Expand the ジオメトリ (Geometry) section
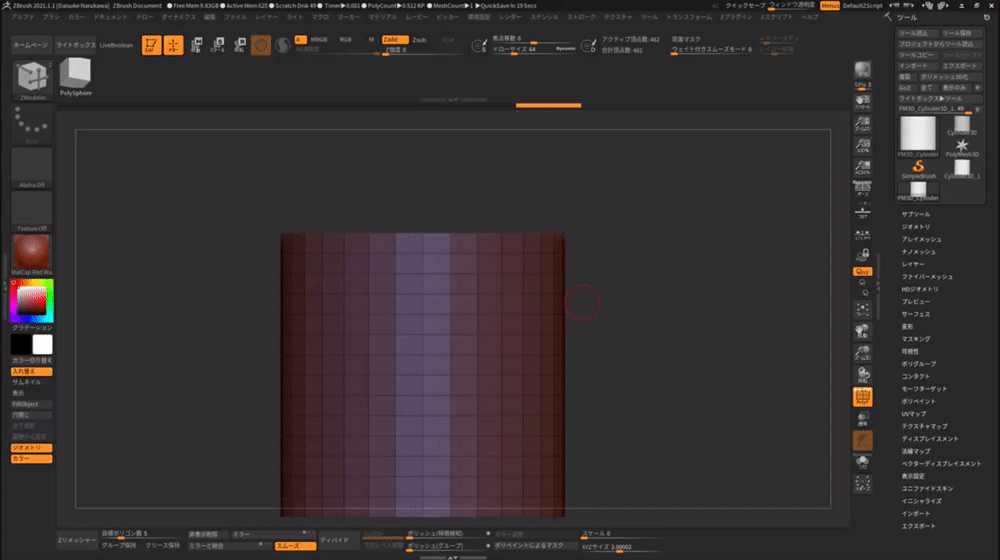Screen dimensions: 1000x560 tap(916, 227)
